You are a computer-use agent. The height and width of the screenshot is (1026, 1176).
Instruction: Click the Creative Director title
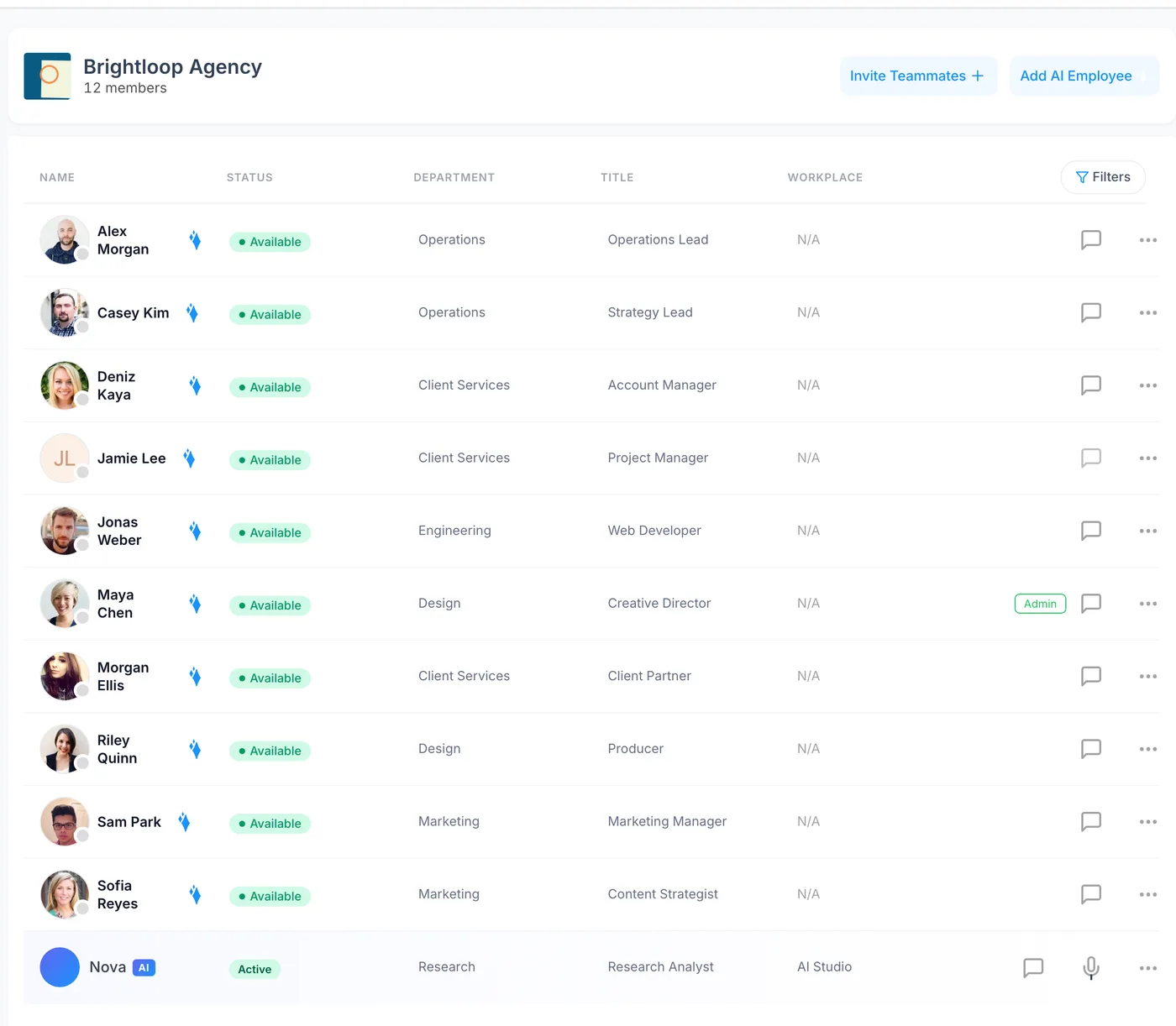pos(659,604)
